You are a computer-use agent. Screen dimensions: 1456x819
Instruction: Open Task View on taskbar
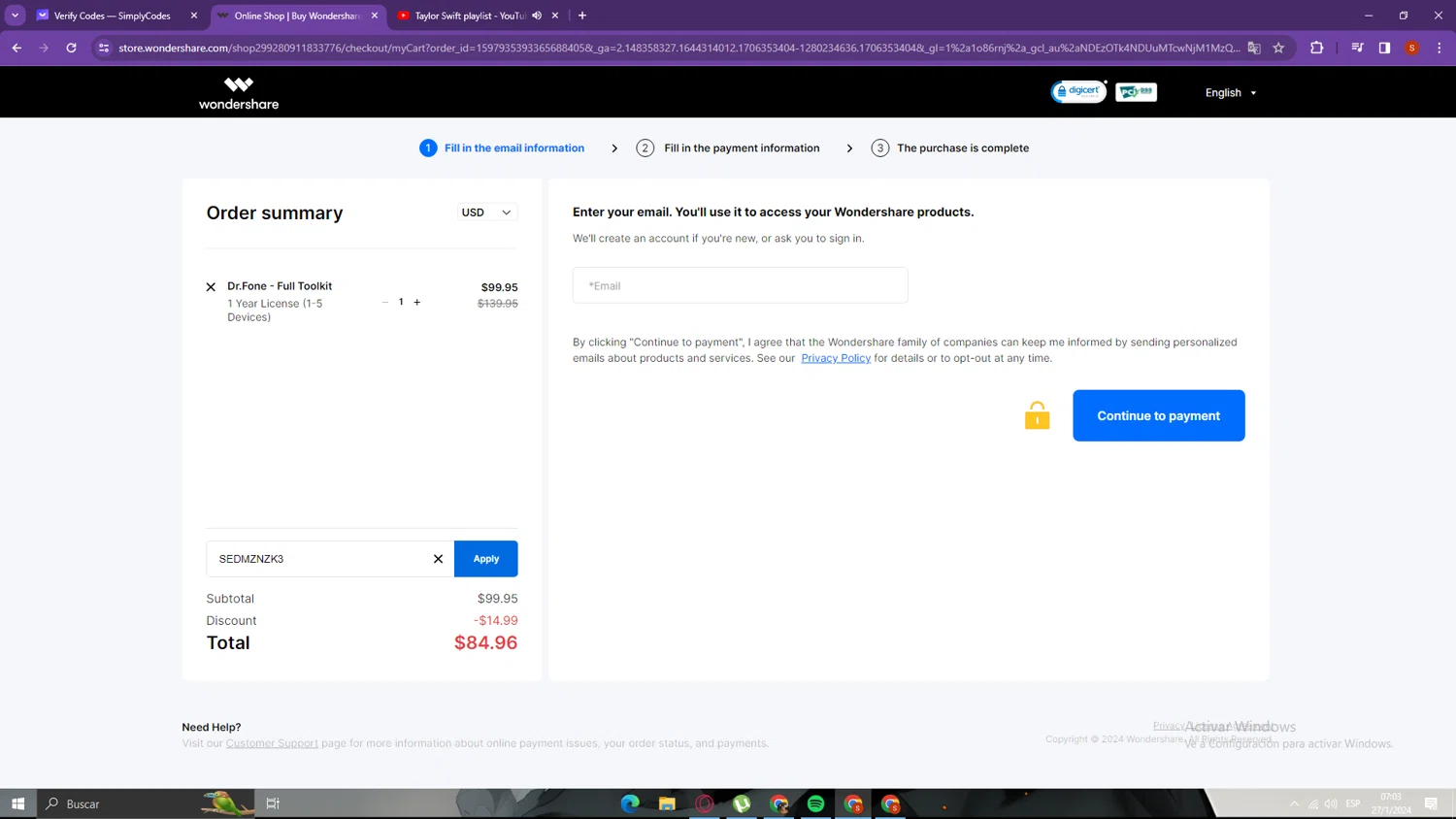pyautogui.click(x=273, y=803)
